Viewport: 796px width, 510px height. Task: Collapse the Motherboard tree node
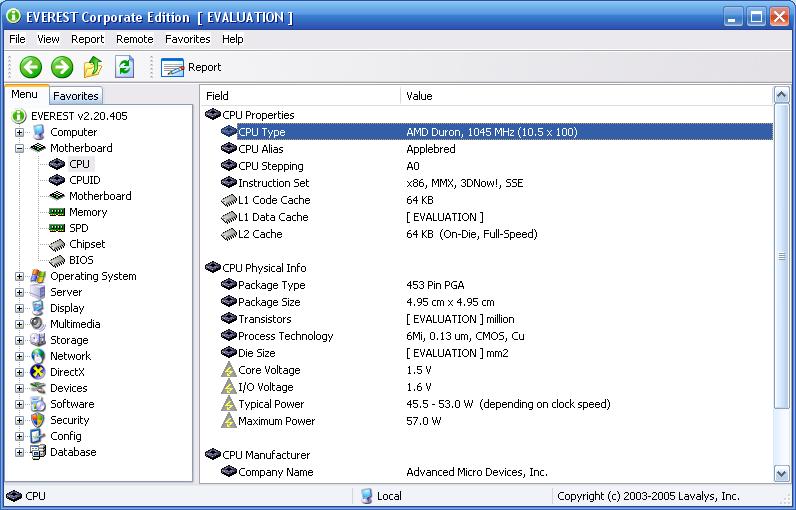click(19, 148)
